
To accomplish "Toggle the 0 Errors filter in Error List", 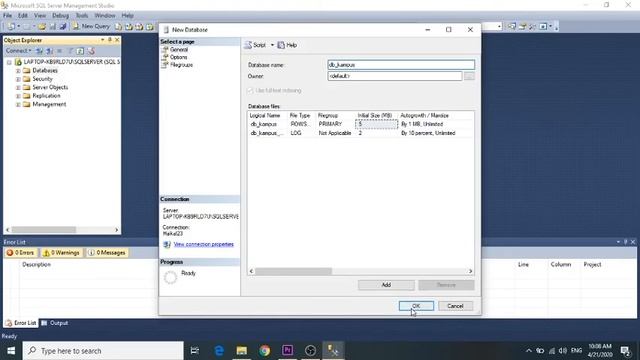I will click(20, 253).
